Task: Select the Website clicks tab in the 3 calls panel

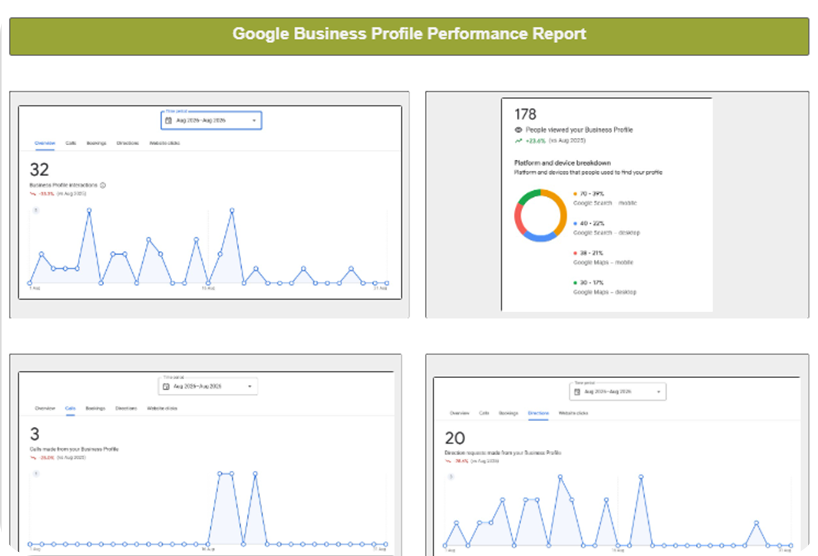Action: click(x=162, y=408)
